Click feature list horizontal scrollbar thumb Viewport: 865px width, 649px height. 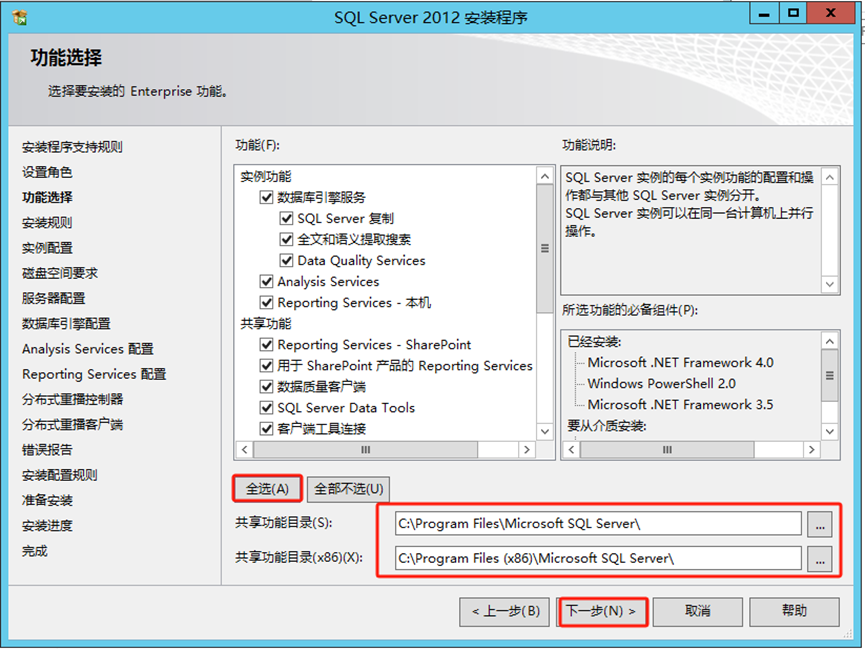point(365,450)
